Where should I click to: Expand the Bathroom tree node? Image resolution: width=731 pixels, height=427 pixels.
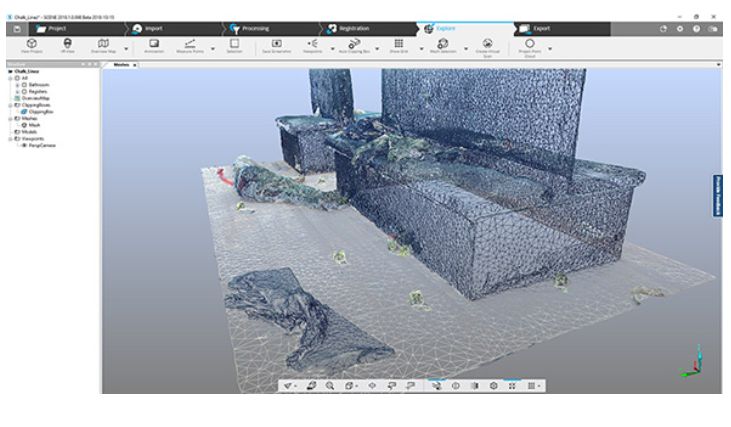pyautogui.click(x=18, y=85)
